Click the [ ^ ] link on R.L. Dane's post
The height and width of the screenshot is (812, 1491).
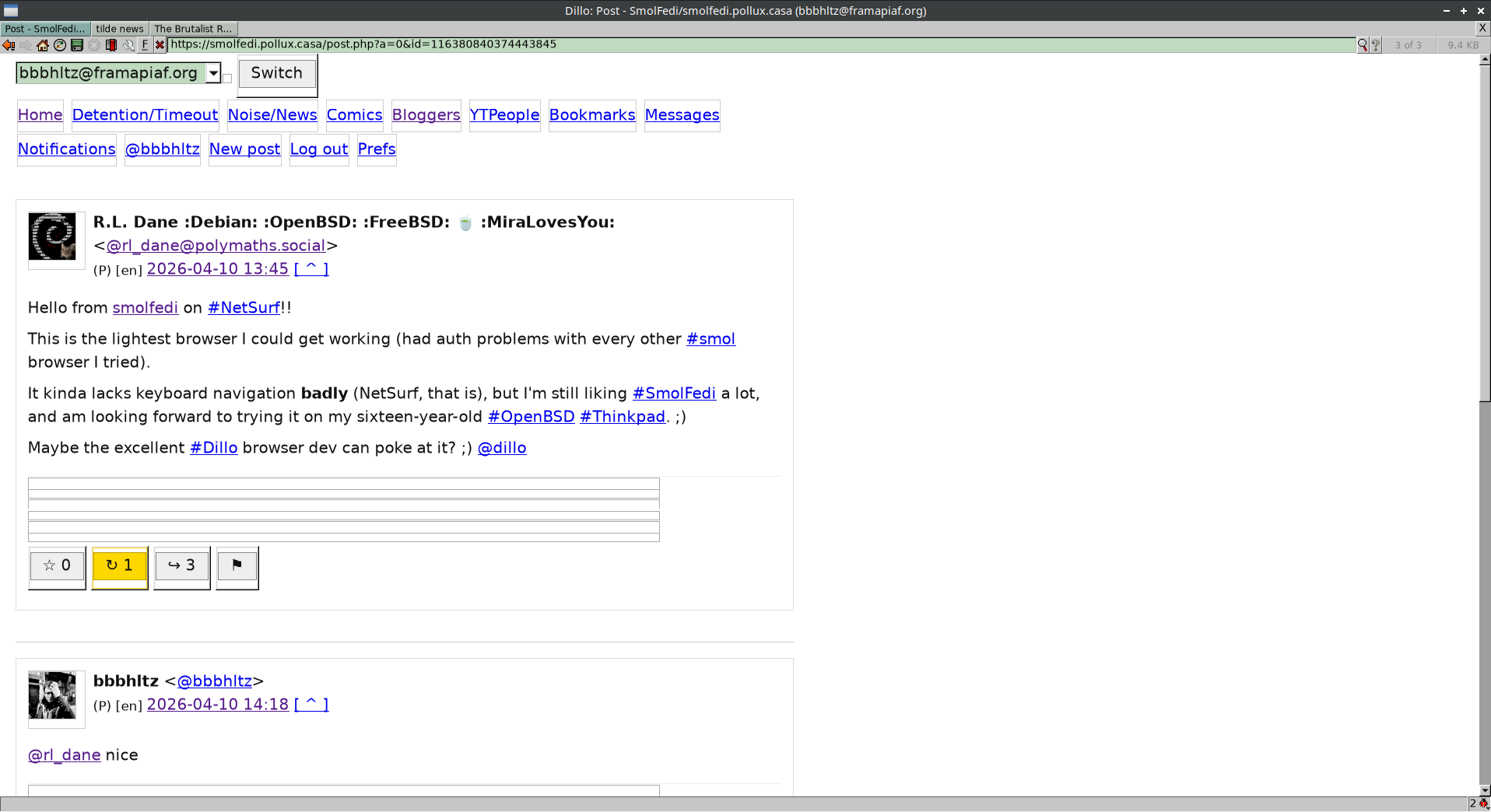[311, 269]
